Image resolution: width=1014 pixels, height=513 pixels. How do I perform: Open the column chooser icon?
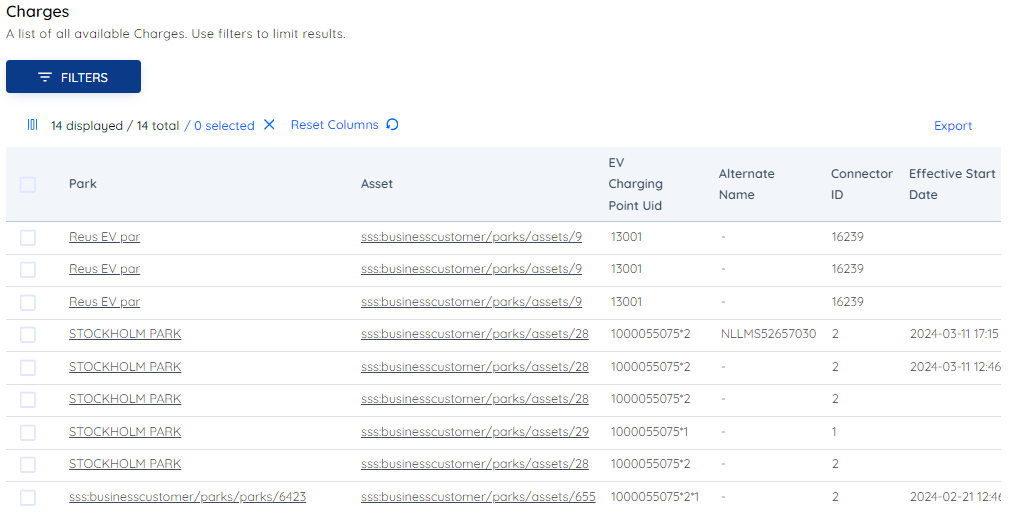32,125
